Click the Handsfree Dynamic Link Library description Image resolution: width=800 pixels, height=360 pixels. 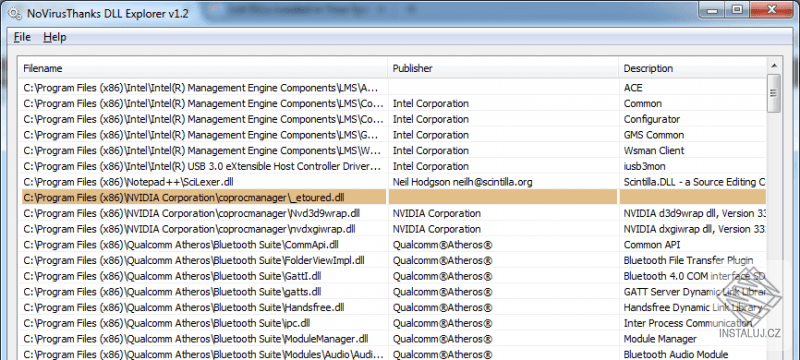click(692, 307)
